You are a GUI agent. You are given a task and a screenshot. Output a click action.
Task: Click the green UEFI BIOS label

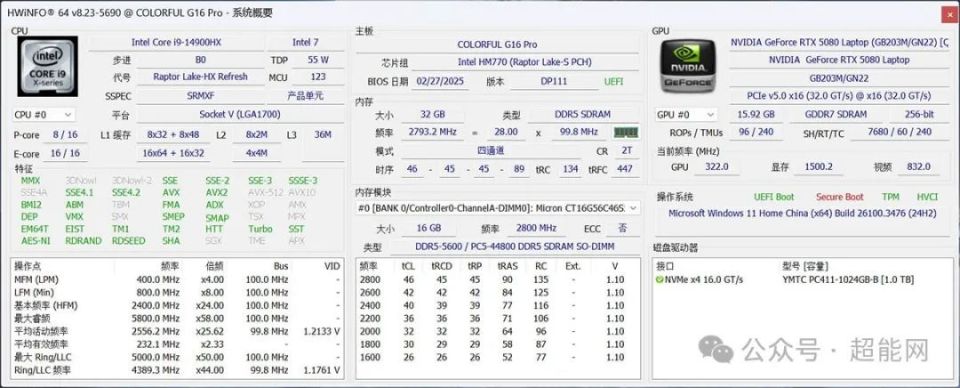click(x=613, y=81)
